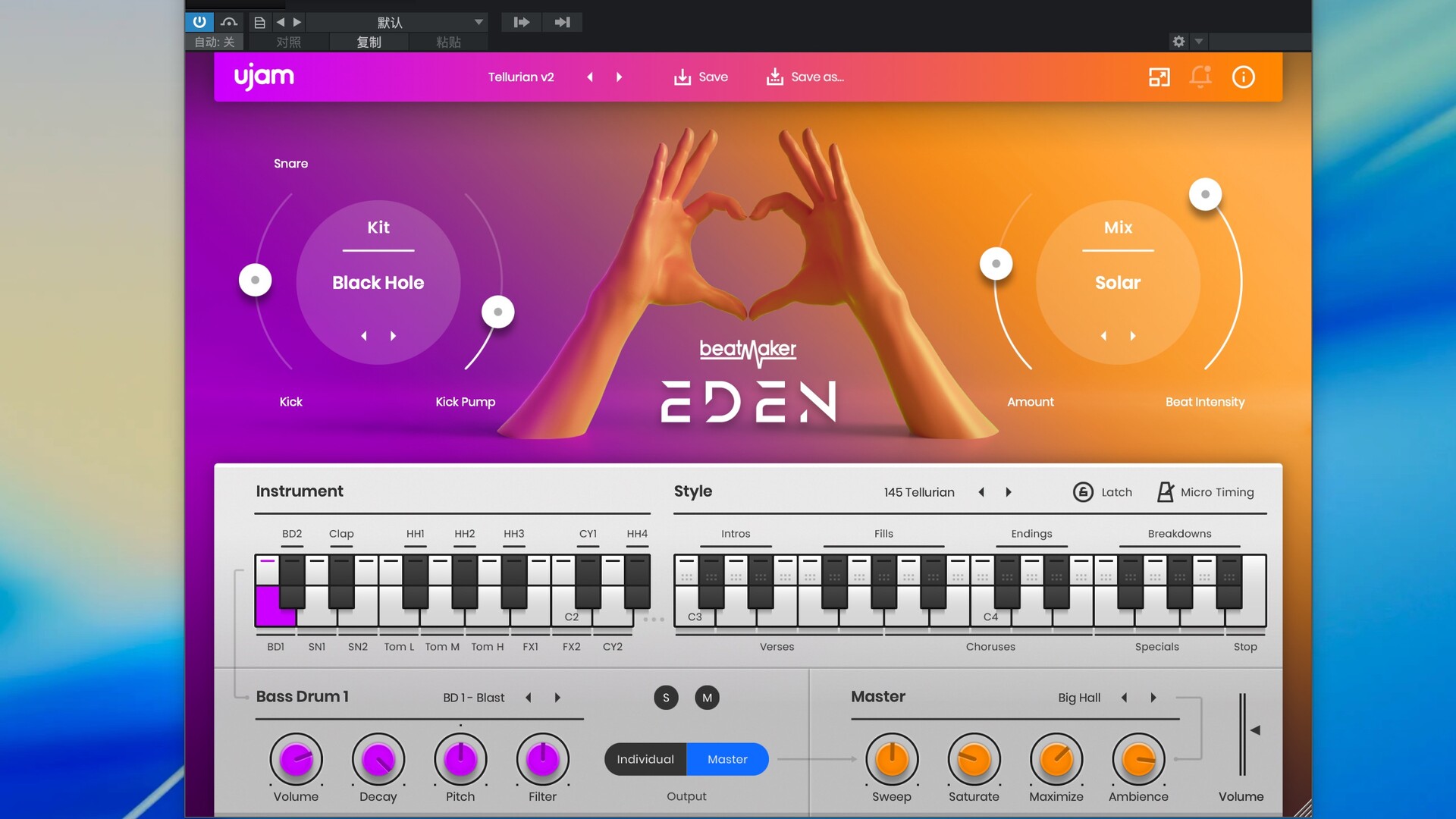
Task: Click the automation read arc icon
Action: click(x=229, y=22)
